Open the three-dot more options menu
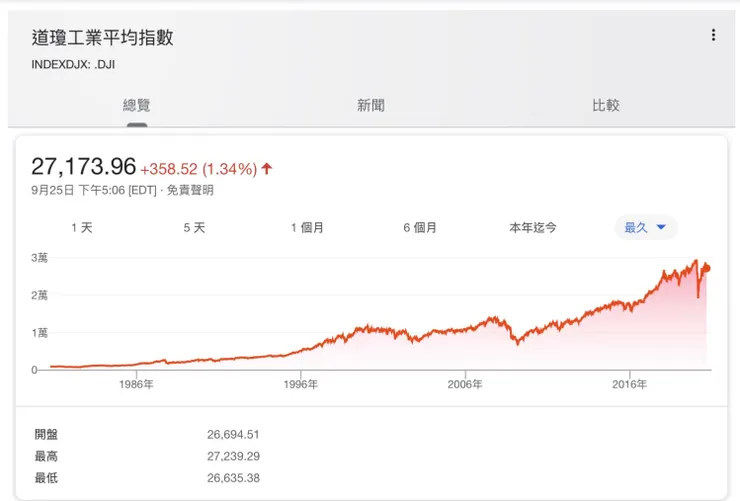 point(713,35)
